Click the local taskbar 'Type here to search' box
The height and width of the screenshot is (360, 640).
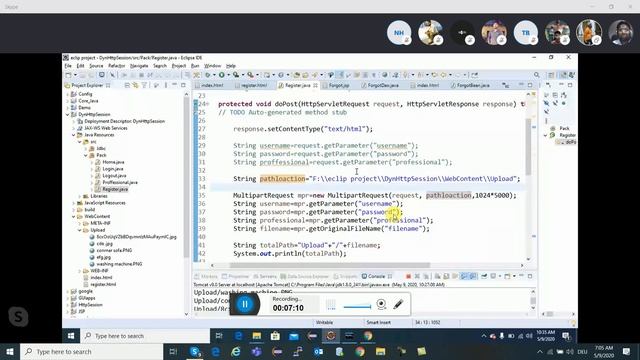(x=91, y=351)
